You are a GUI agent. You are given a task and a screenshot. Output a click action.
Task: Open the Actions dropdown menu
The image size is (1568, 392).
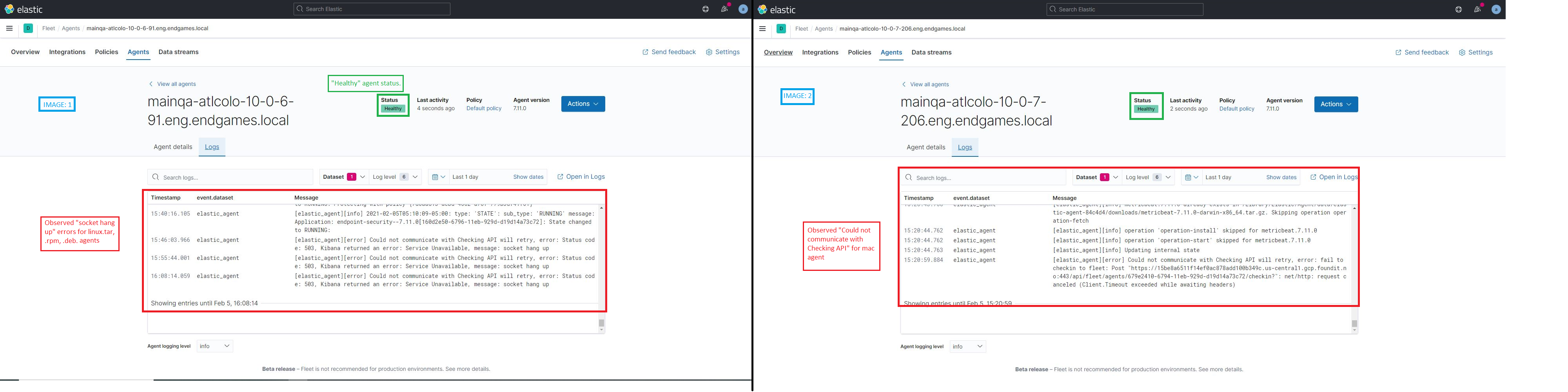point(582,103)
